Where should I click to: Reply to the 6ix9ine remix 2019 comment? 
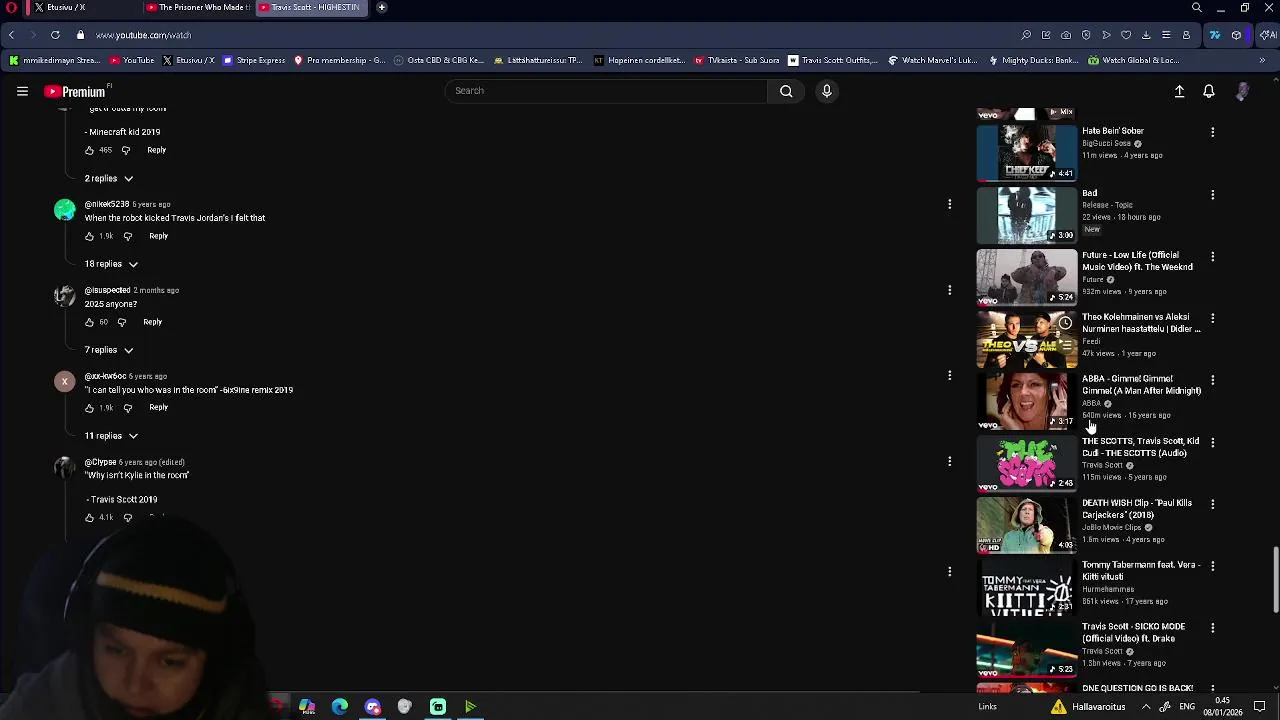tap(159, 408)
